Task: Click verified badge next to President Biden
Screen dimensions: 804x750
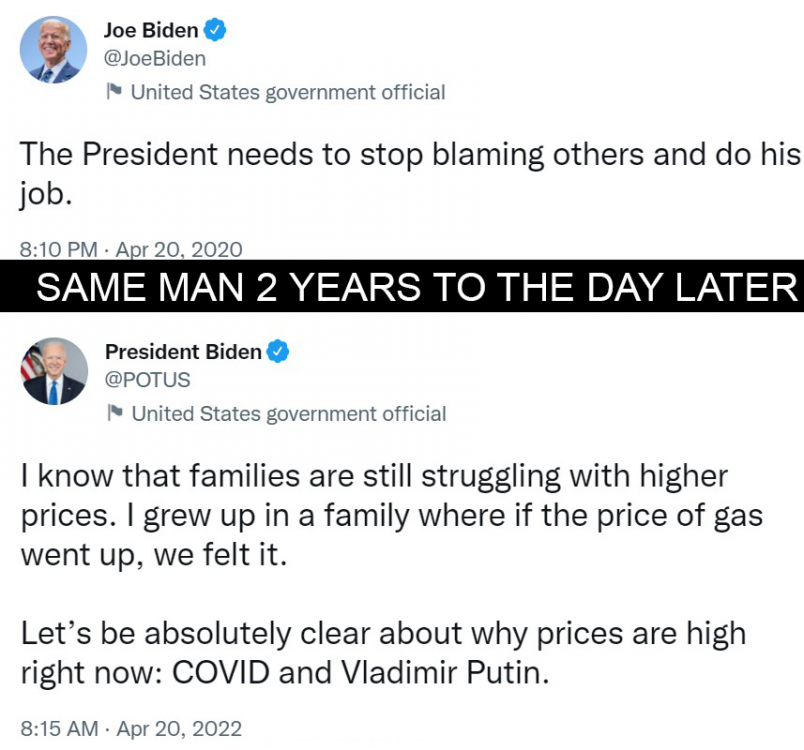Action: [278, 351]
